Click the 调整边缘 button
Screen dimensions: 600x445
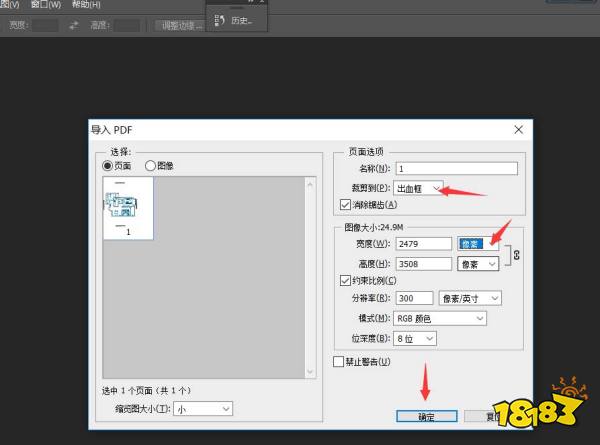coord(181,25)
